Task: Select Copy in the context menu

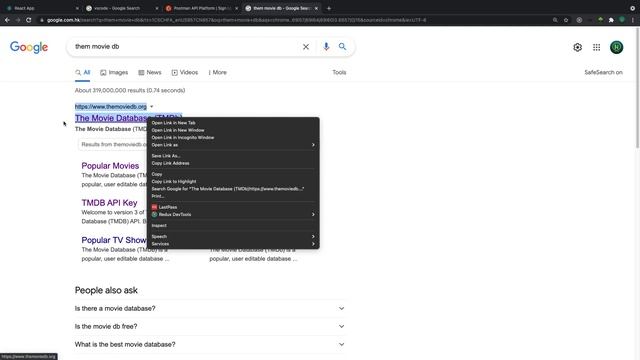Action: click(233, 174)
